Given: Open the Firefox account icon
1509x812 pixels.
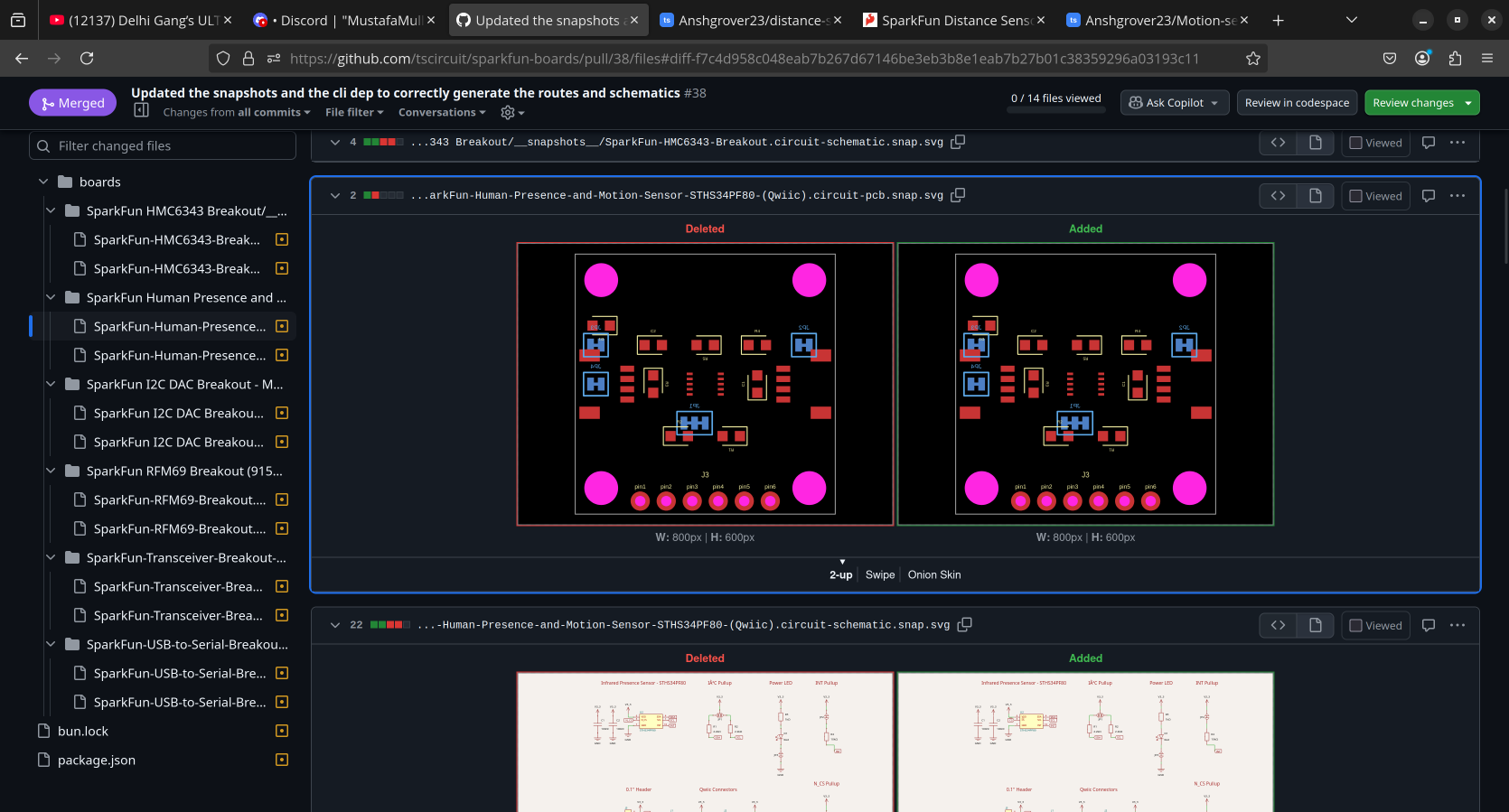Looking at the screenshot, I should (x=1422, y=58).
